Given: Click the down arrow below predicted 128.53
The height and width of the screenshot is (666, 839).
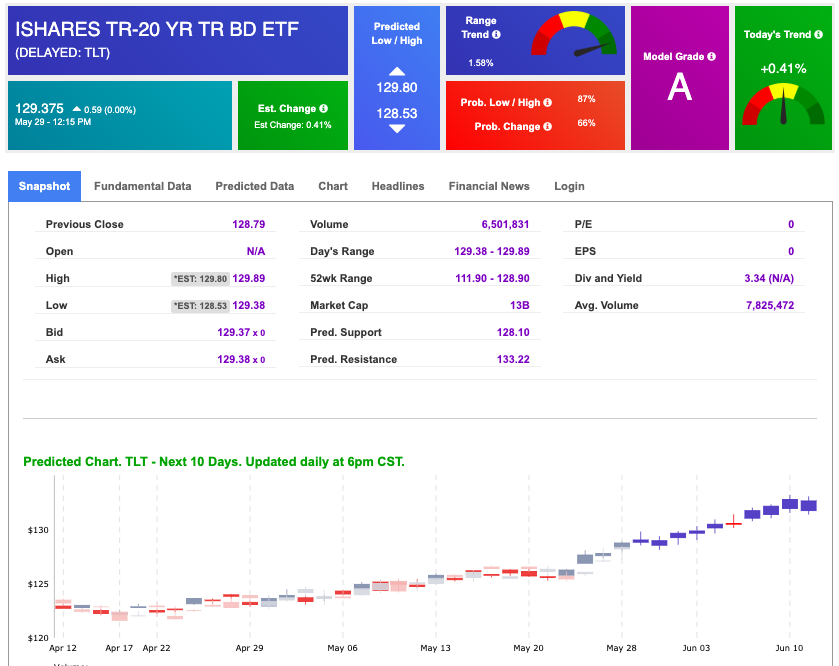Looking at the screenshot, I should pos(396,128).
